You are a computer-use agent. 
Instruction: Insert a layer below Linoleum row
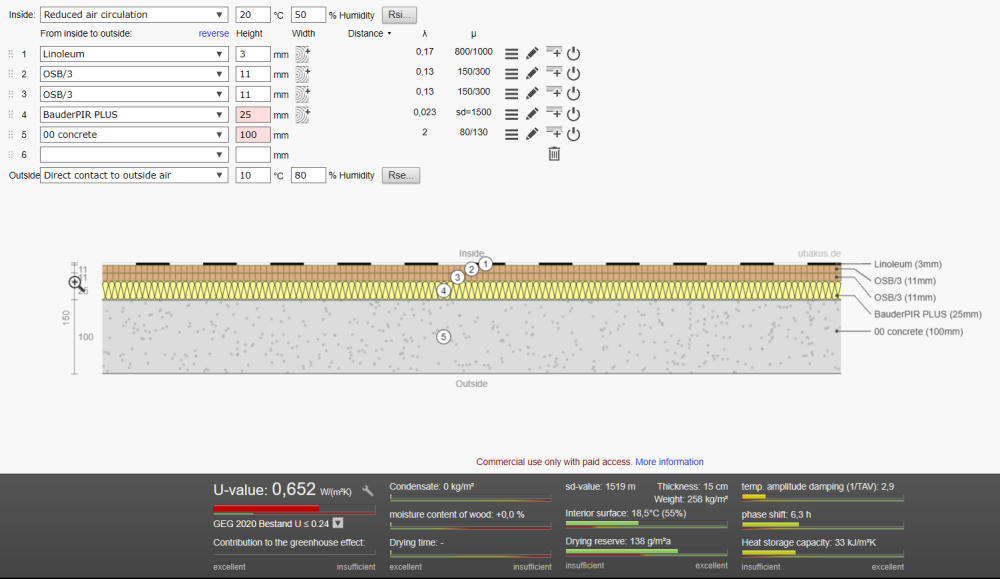point(554,52)
